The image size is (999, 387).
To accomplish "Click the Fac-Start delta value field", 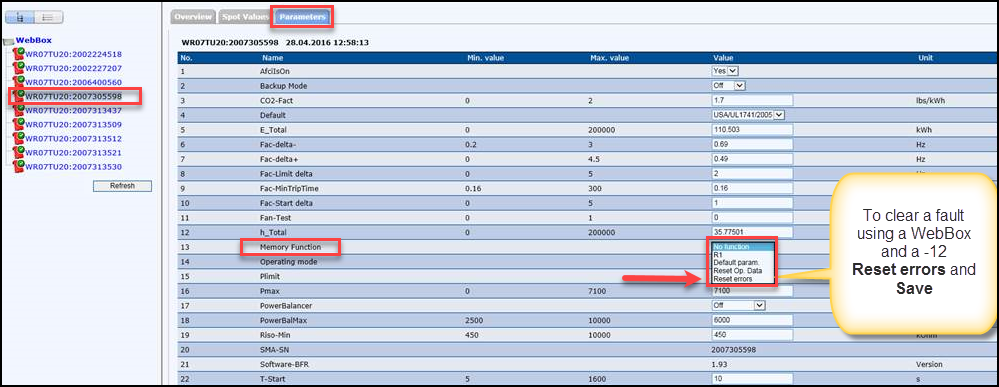I will tap(752, 203).
